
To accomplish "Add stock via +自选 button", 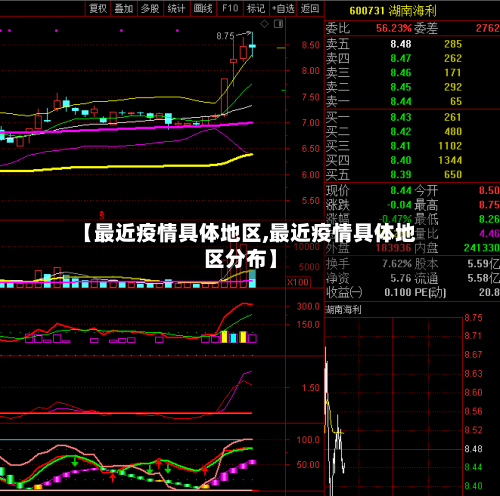I will tap(283, 9).
